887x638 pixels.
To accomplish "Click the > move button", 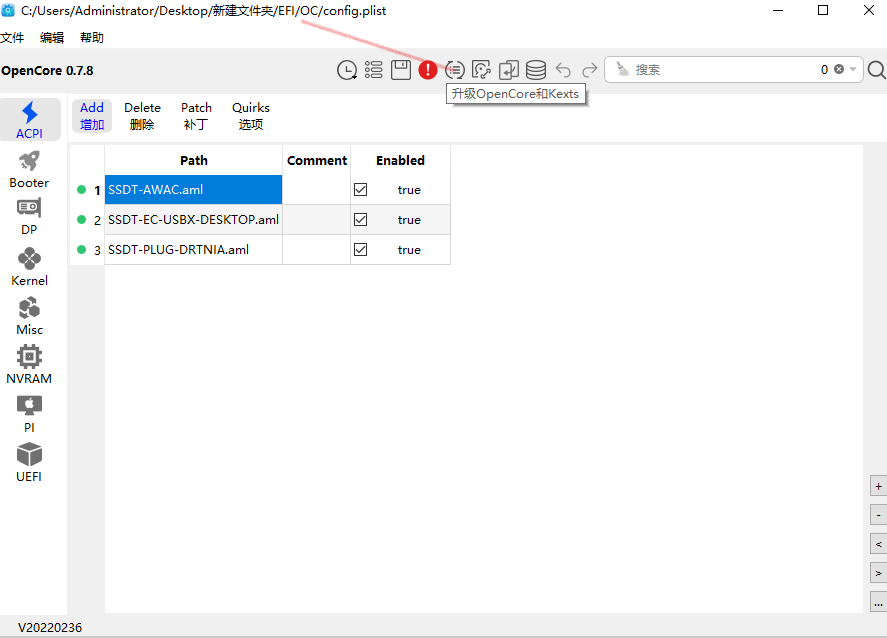I will click(x=878, y=573).
